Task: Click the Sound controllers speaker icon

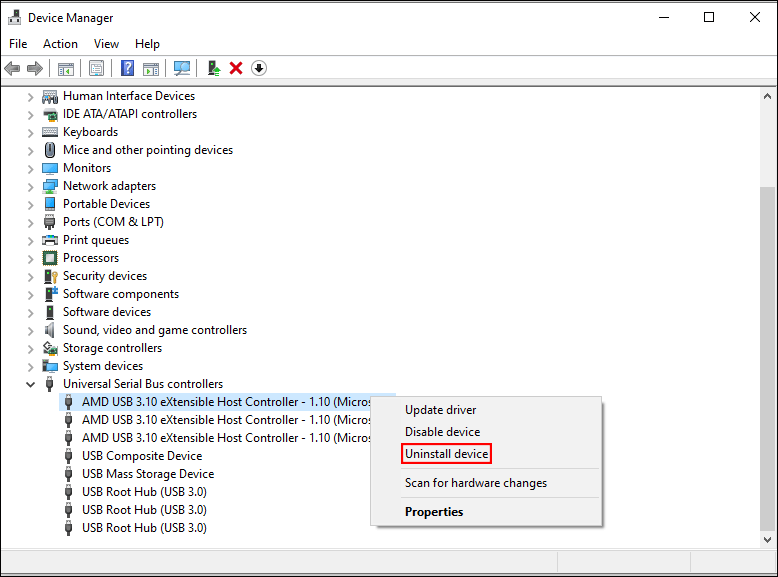Action: pos(50,330)
